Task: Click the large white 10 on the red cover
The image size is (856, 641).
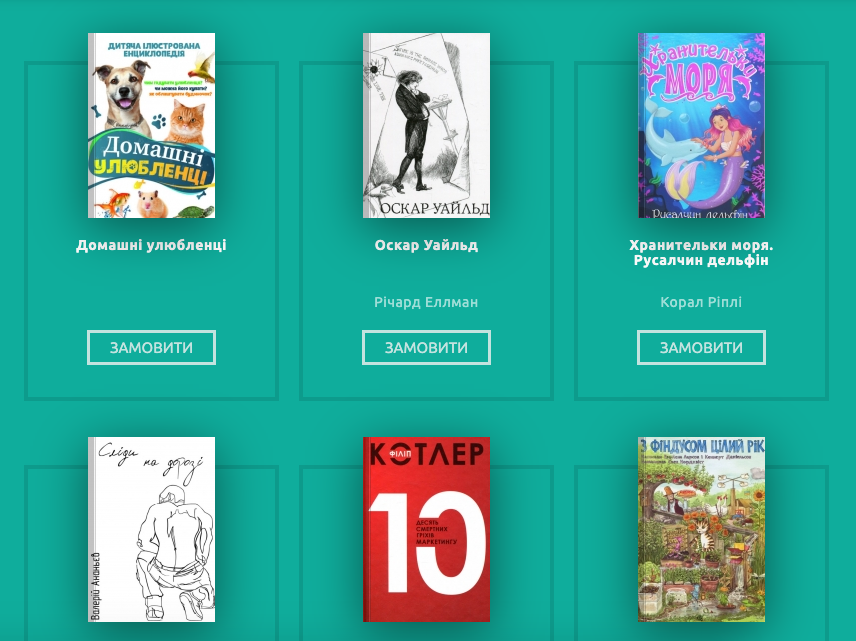Action: (x=426, y=542)
